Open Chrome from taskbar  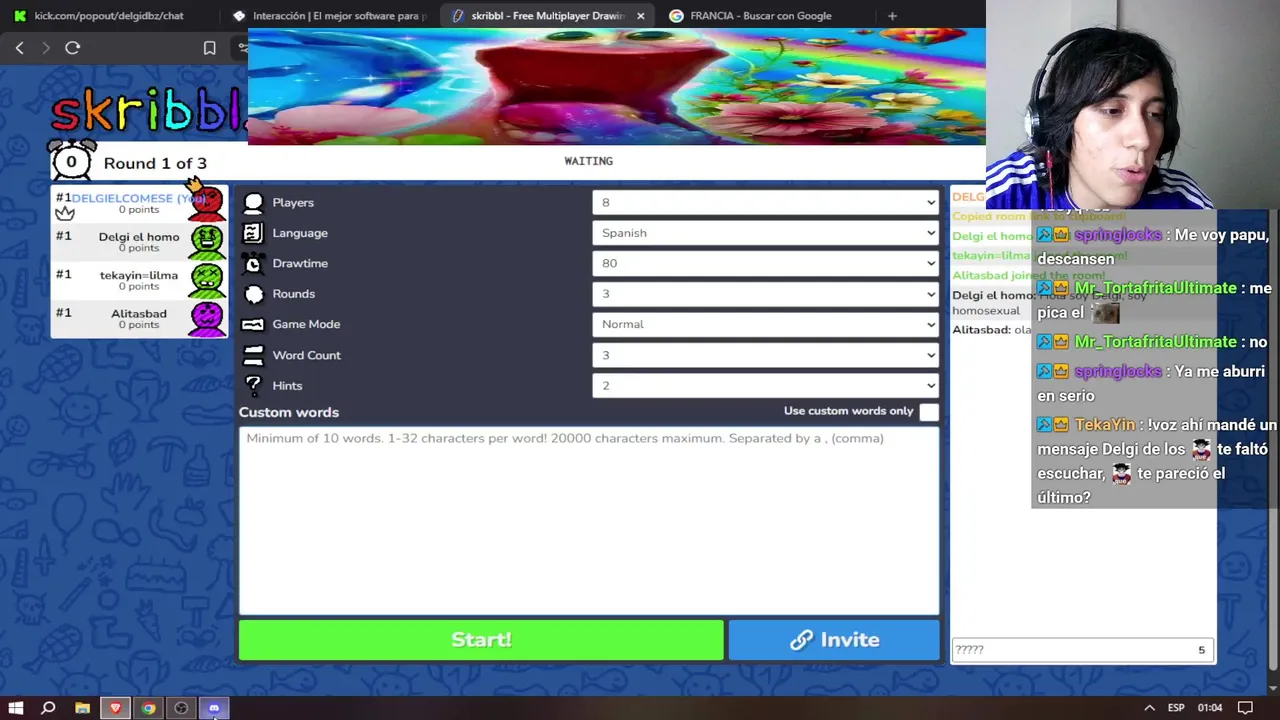[x=148, y=708]
